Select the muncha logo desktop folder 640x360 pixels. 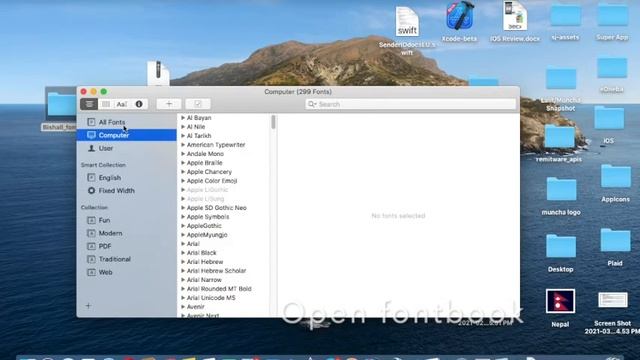pyautogui.click(x=561, y=189)
